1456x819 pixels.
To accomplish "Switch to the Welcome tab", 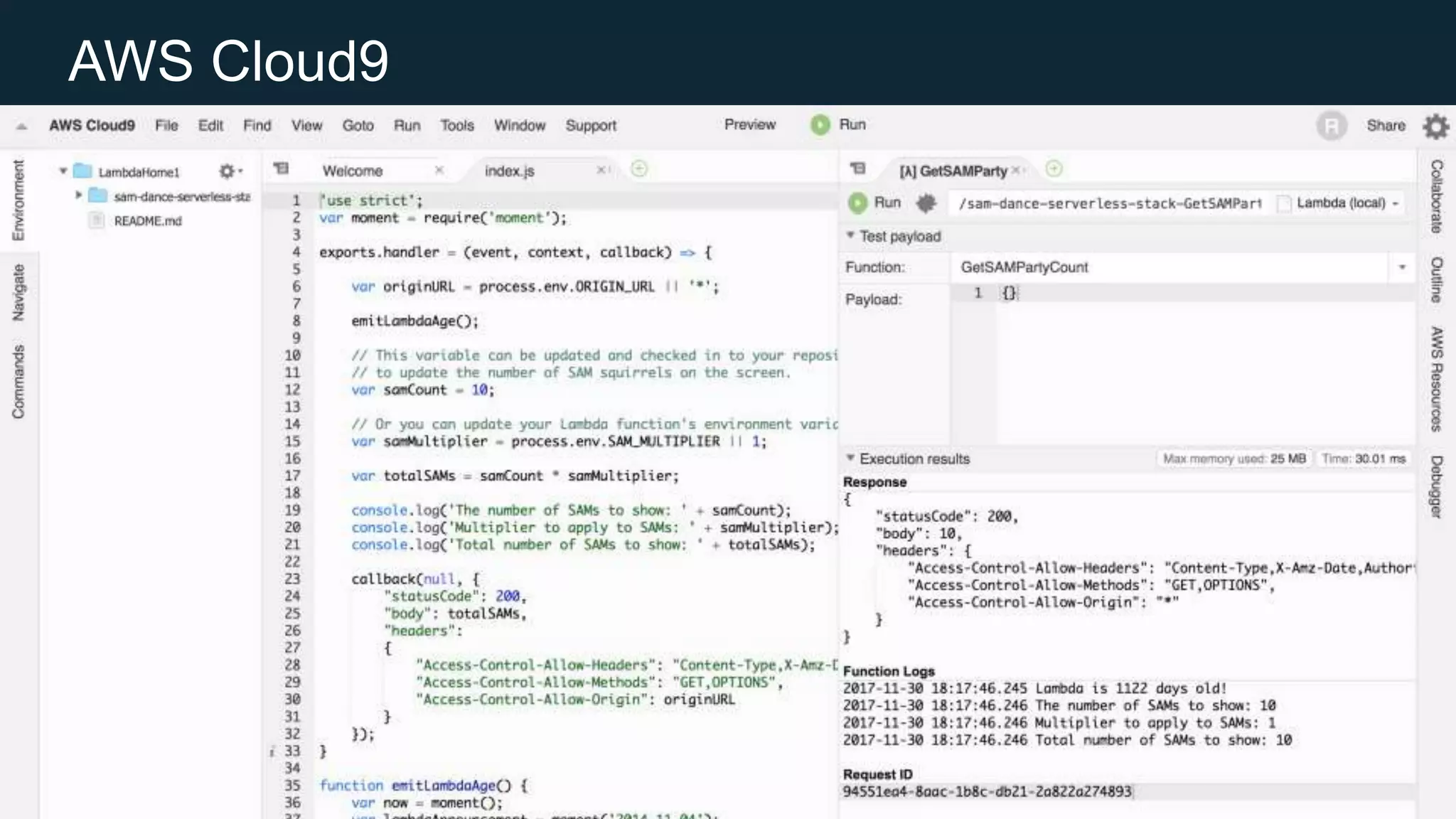I will click(353, 171).
